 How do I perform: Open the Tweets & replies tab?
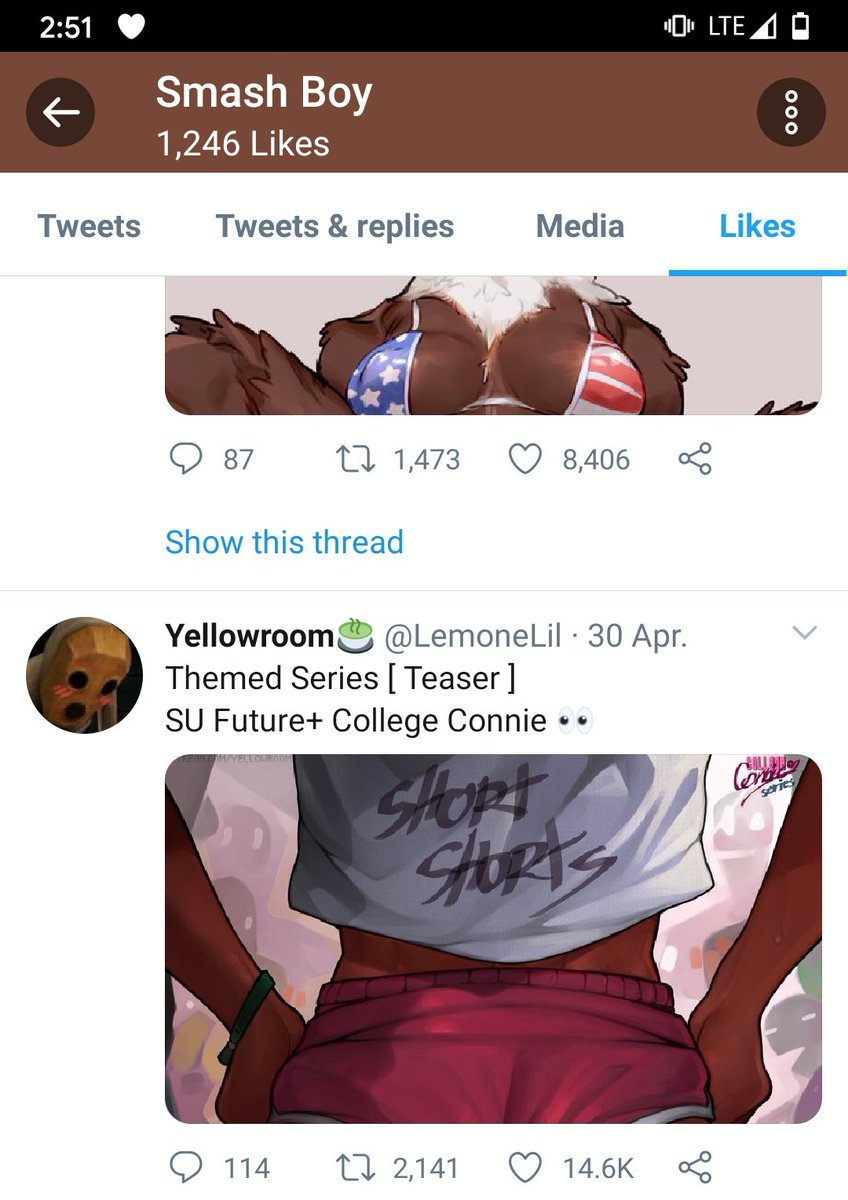click(335, 226)
